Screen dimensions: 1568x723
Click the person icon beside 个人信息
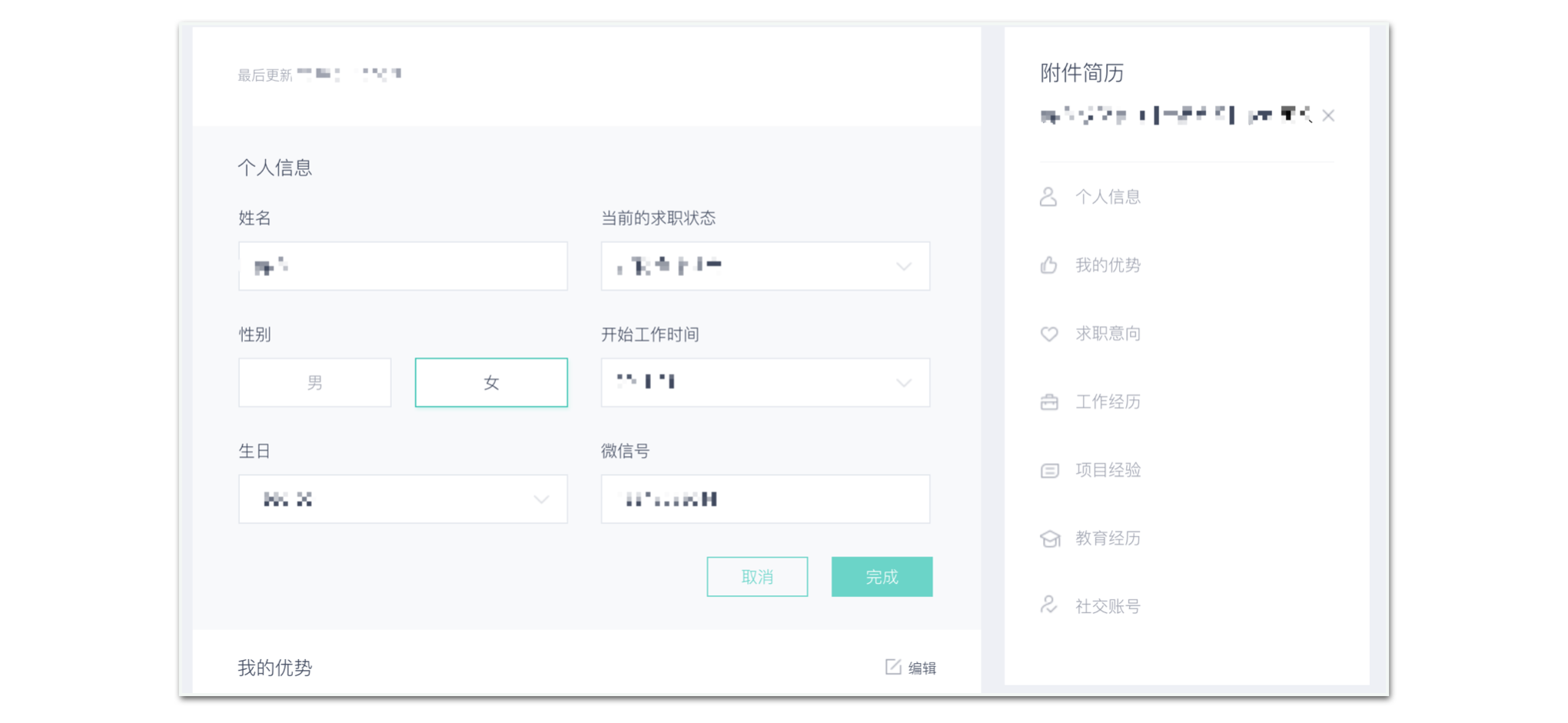pos(1048,197)
